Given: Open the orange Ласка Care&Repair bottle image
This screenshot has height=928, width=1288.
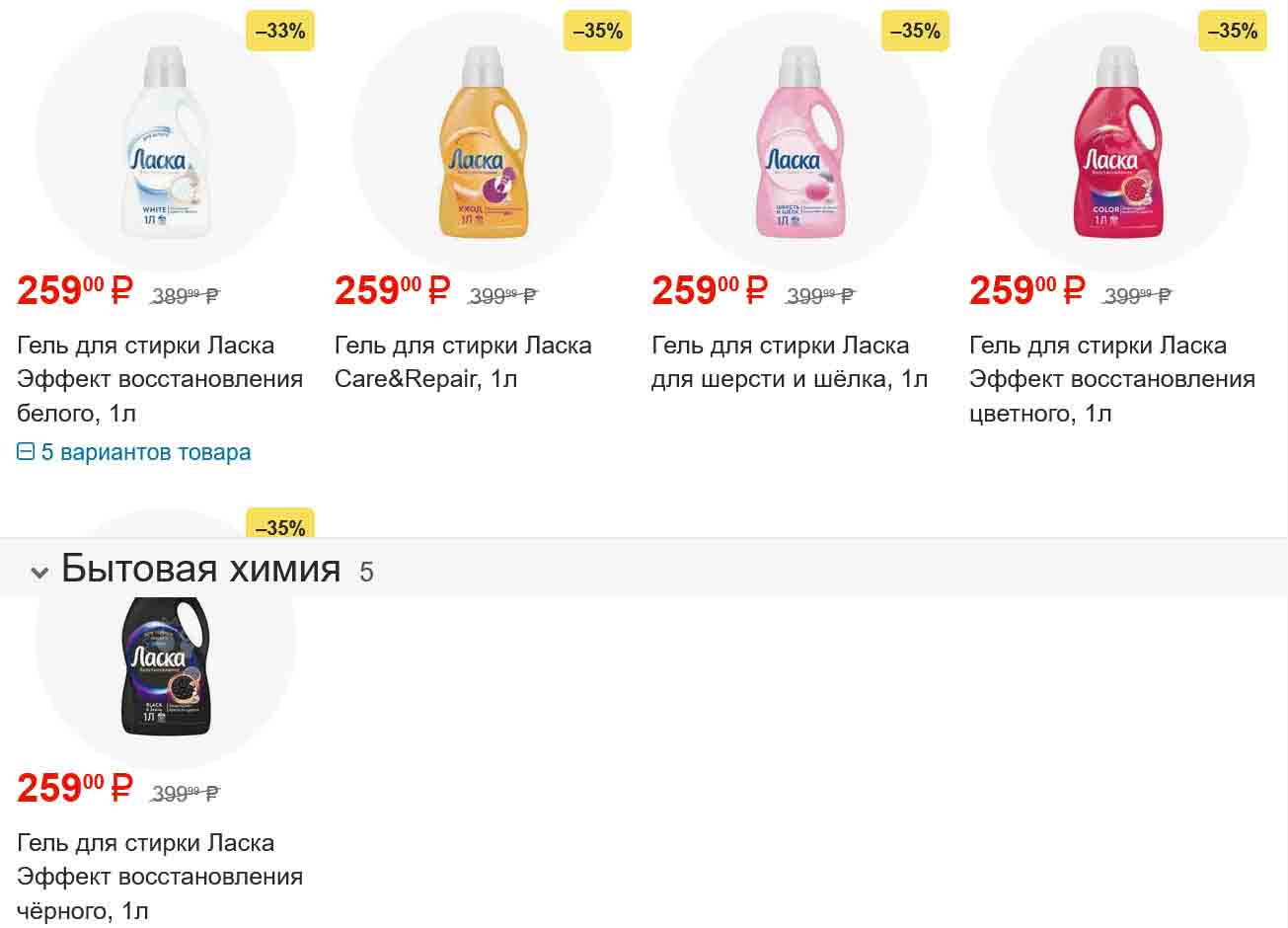Looking at the screenshot, I should (x=483, y=143).
